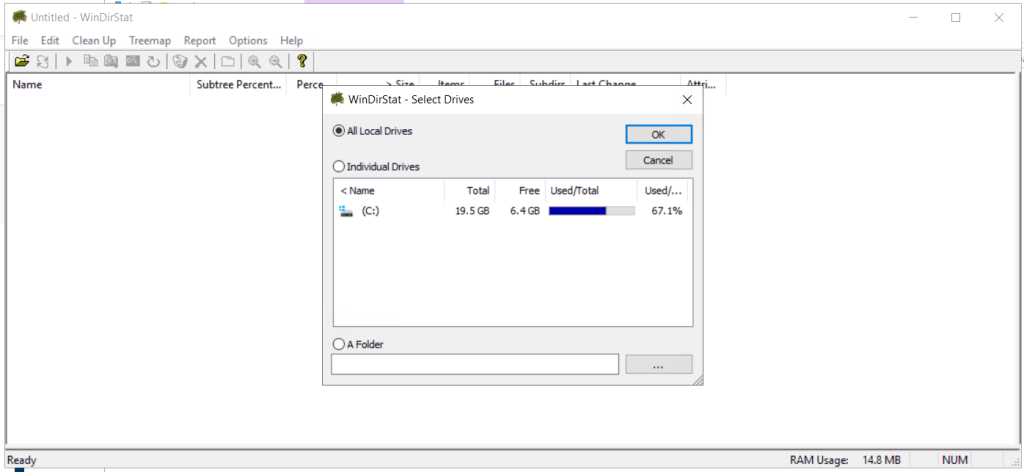Click the Zoom In magnifier icon
Screen dimensions: 1024x472
(254, 61)
